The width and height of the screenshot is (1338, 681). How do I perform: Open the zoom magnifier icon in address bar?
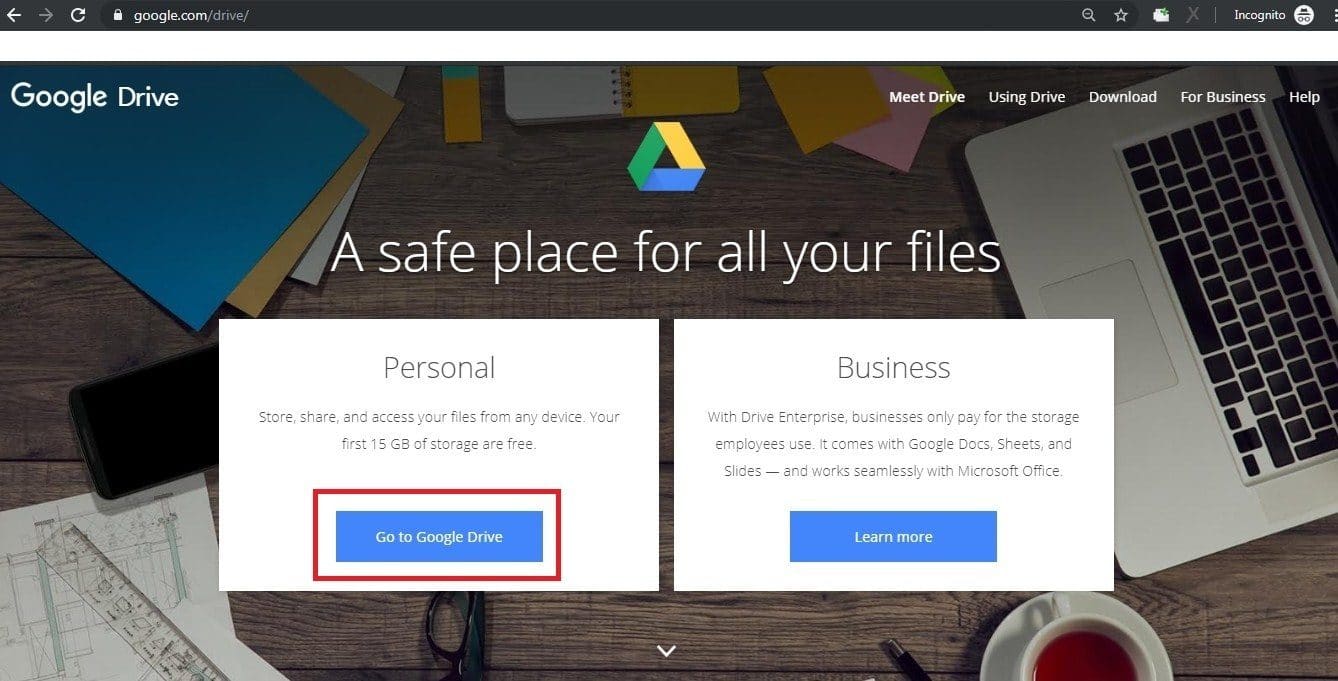[x=1089, y=15]
